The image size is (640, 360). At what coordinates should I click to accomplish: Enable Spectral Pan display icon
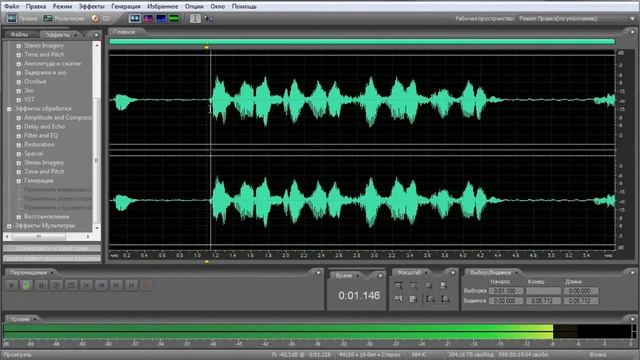coord(161,18)
